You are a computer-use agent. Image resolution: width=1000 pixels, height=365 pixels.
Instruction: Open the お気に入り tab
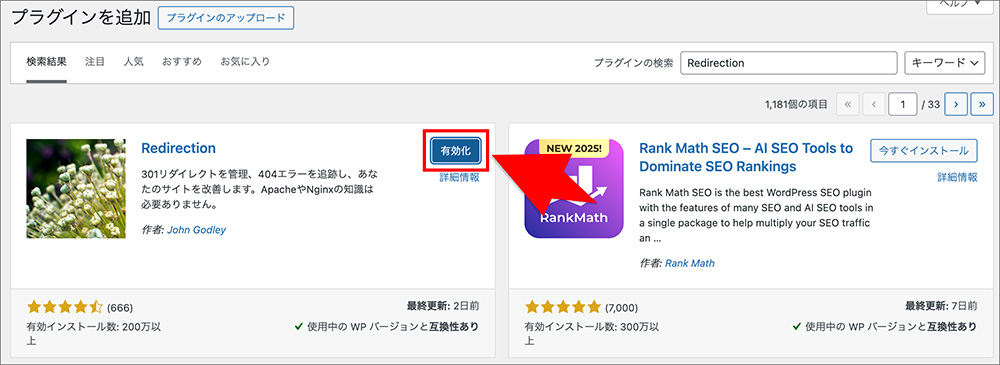click(245, 62)
